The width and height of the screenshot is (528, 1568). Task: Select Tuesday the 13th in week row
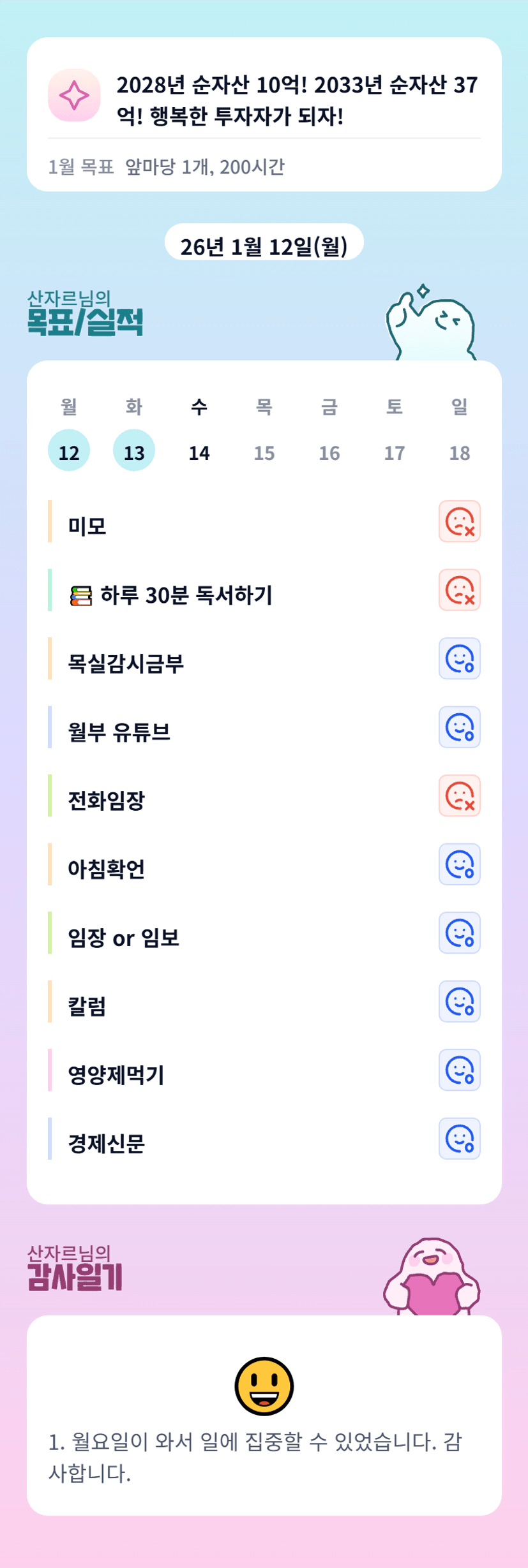(134, 451)
